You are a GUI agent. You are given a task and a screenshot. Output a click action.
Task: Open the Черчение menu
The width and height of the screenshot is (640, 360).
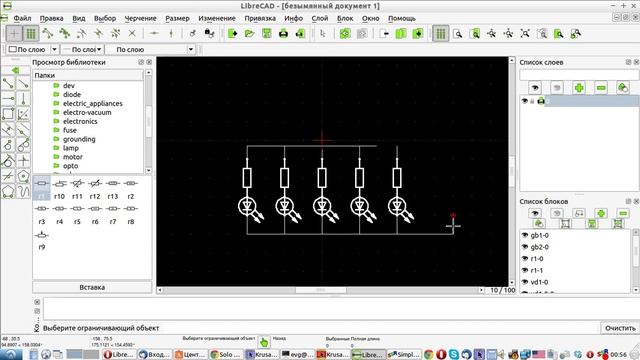(x=140, y=18)
